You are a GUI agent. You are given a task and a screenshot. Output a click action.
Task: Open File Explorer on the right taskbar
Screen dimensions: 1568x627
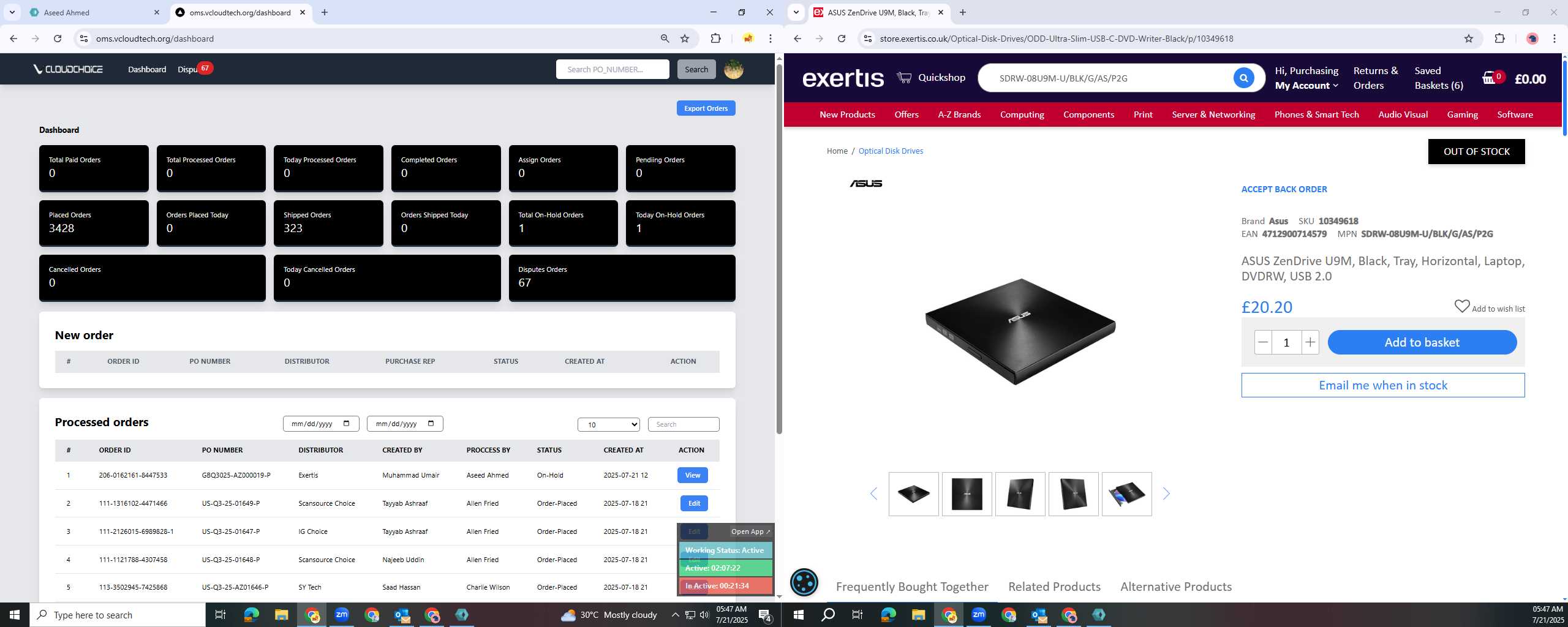click(918, 615)
